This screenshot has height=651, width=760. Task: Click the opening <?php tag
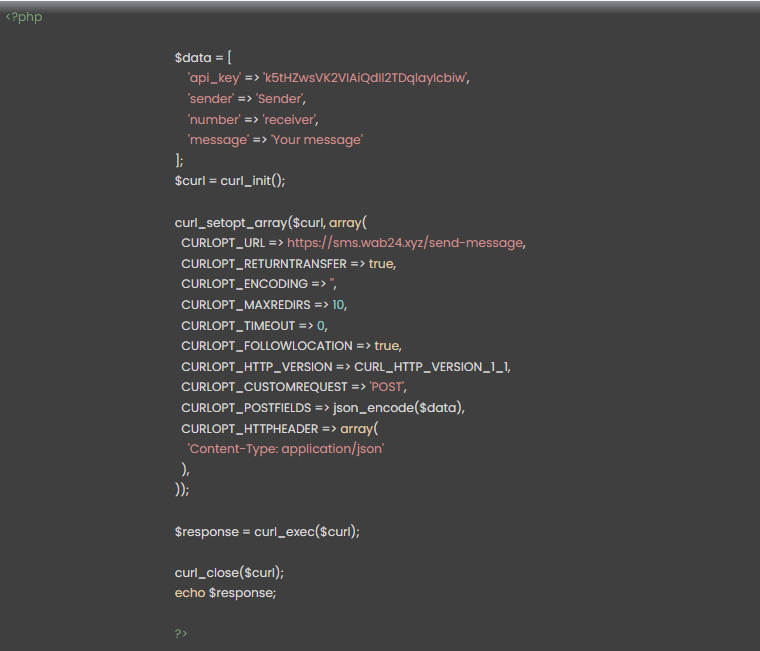click(24, 17)
